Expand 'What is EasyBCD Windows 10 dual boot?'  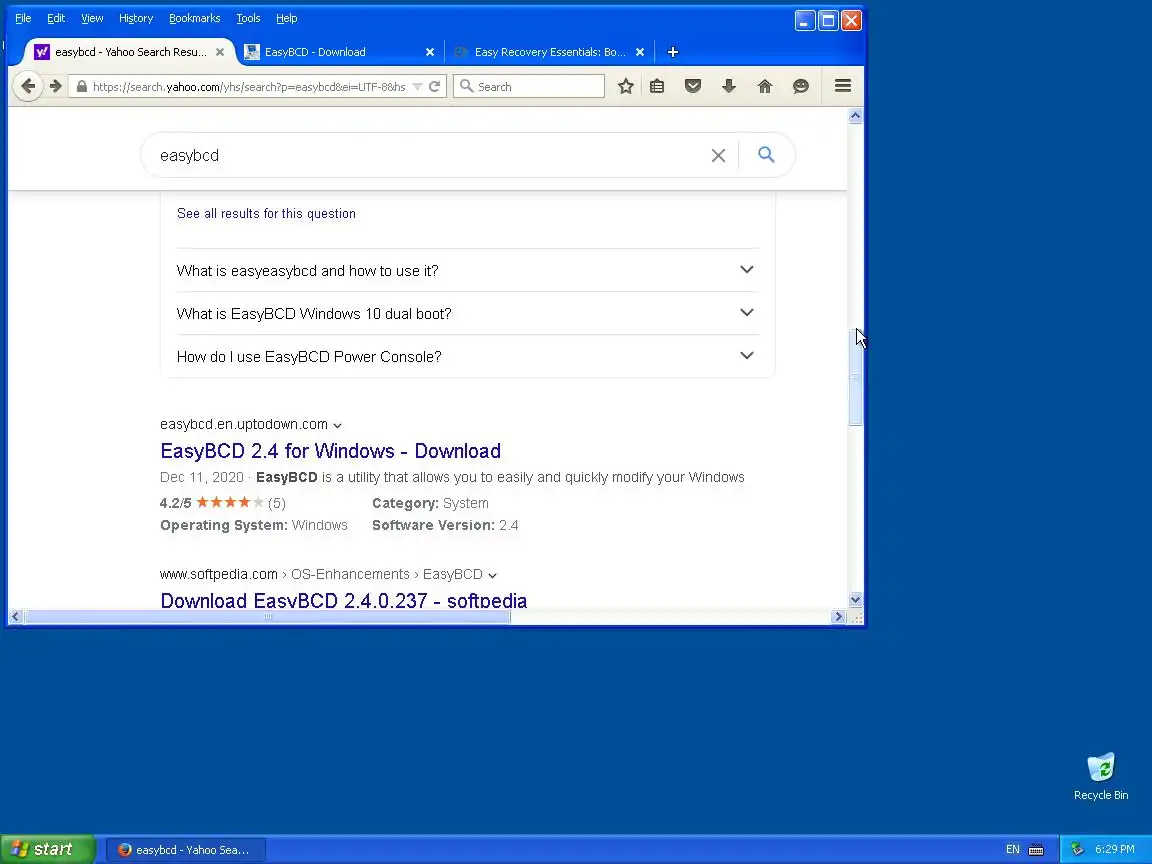[x=468, y=314]
